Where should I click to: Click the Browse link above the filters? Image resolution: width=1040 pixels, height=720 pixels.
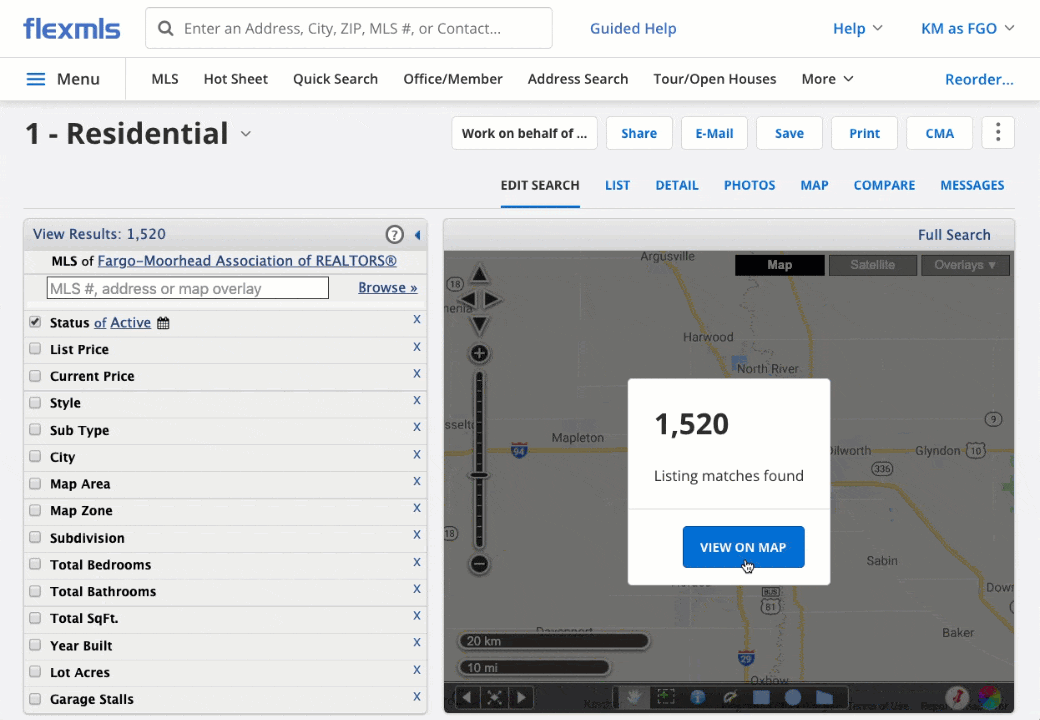pos(388,287)
